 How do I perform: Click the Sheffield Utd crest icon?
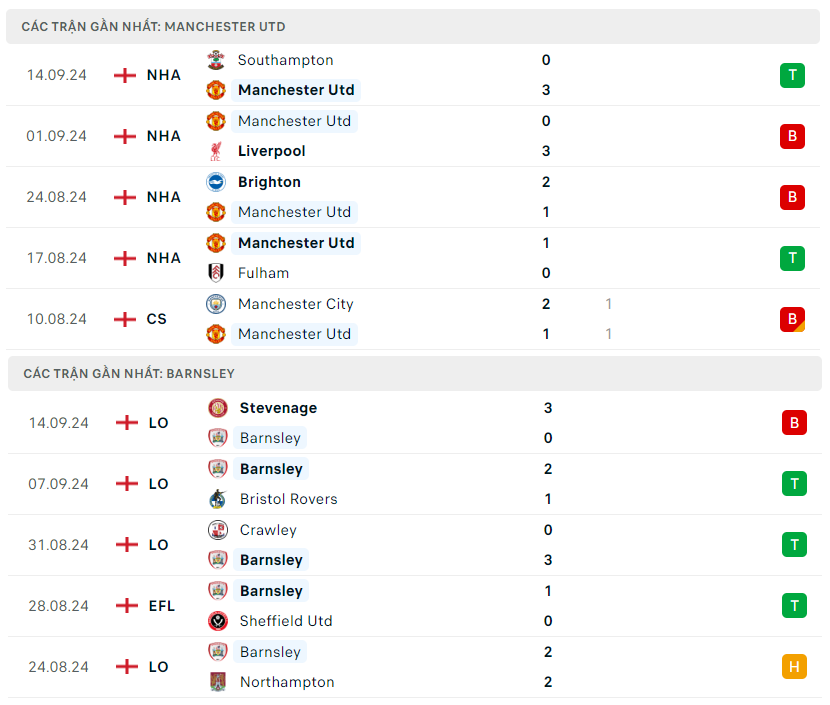[218, 621]
